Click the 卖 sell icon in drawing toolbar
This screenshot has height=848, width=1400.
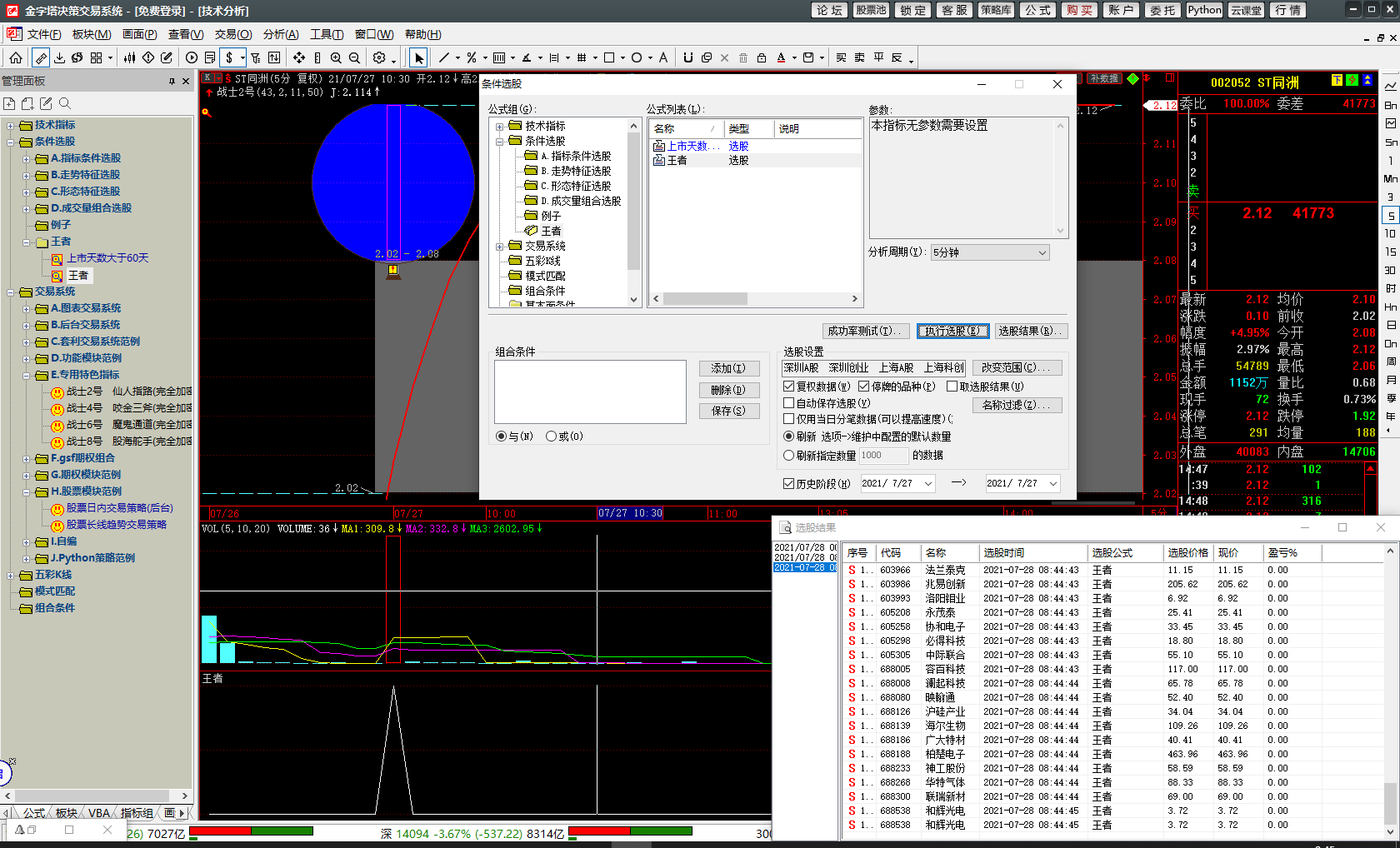[x=859, y=57]
